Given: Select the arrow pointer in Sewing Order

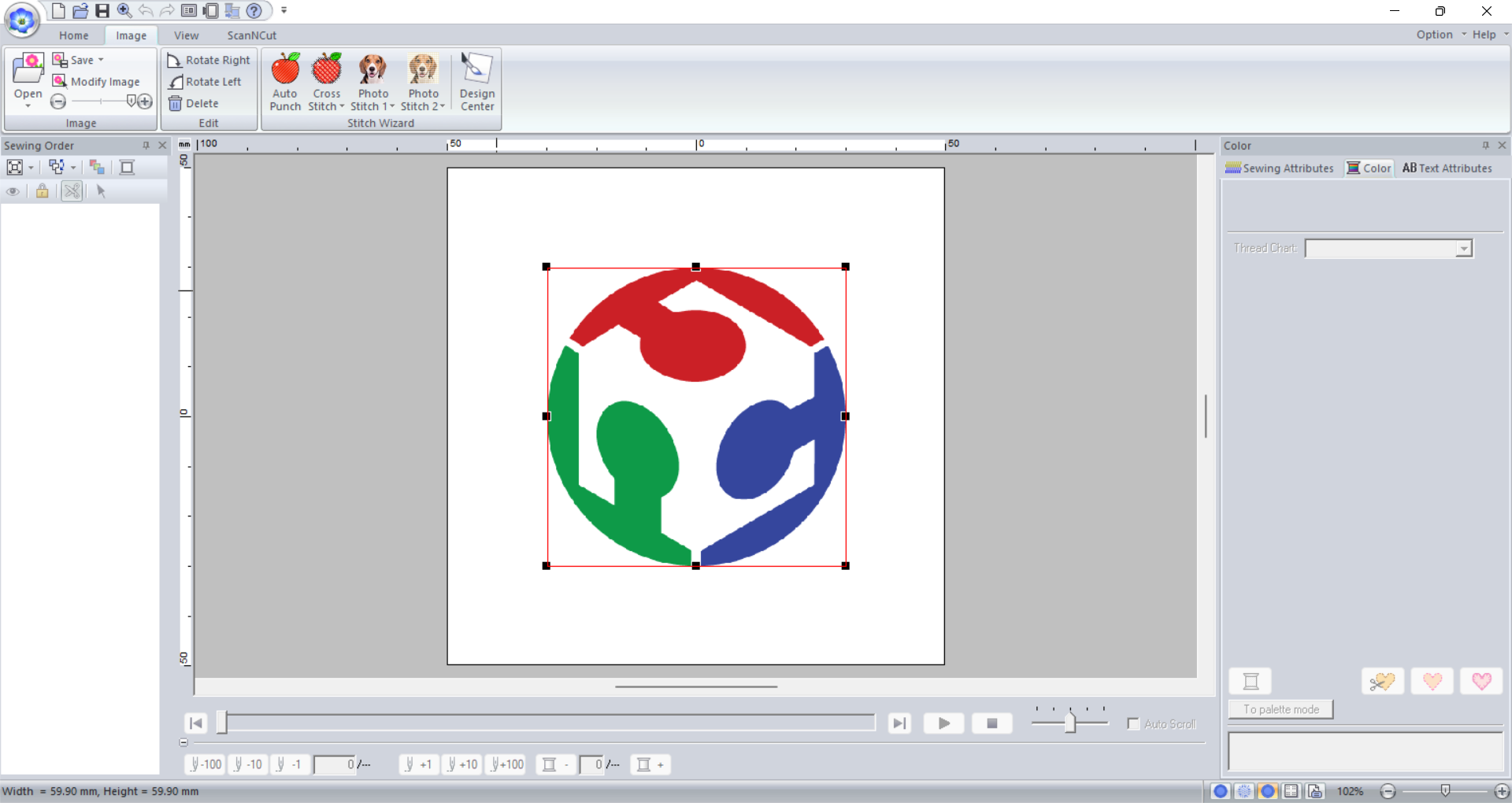Looking at the screenshot, I should [x=101, y=191].
